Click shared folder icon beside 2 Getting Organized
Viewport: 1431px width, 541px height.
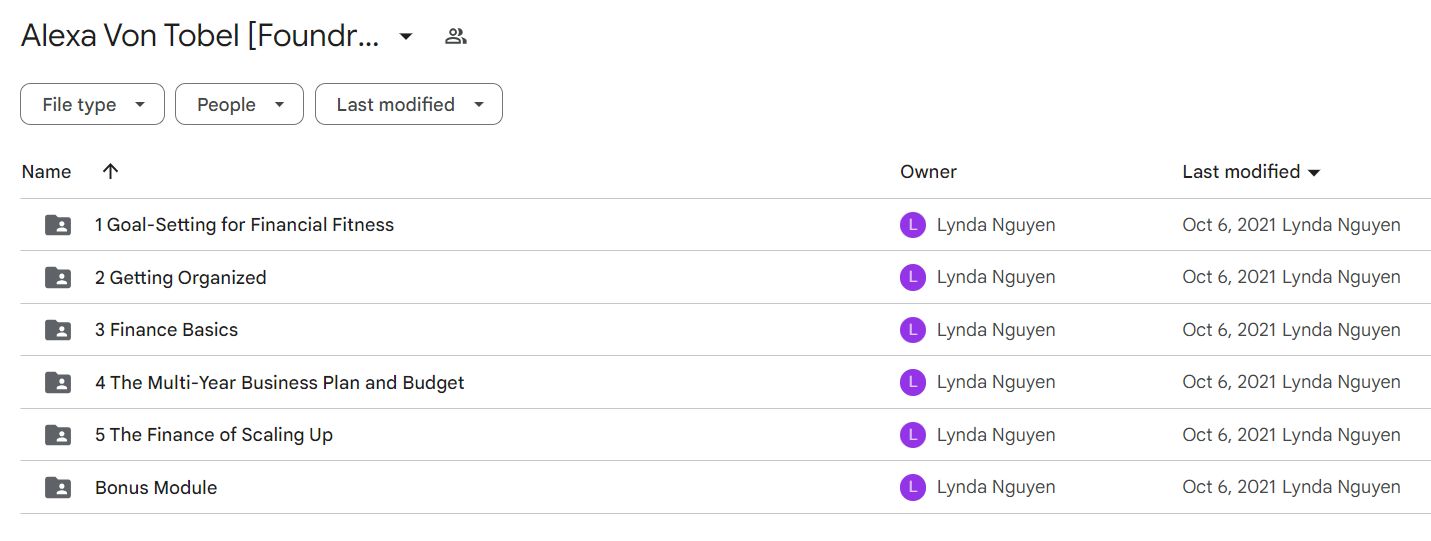click(x=58, y=278)
